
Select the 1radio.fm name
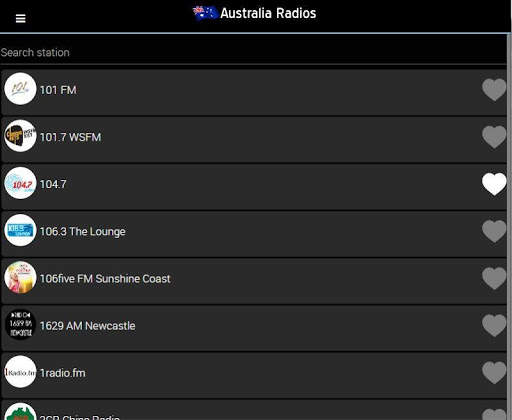[x=63, y=373]
